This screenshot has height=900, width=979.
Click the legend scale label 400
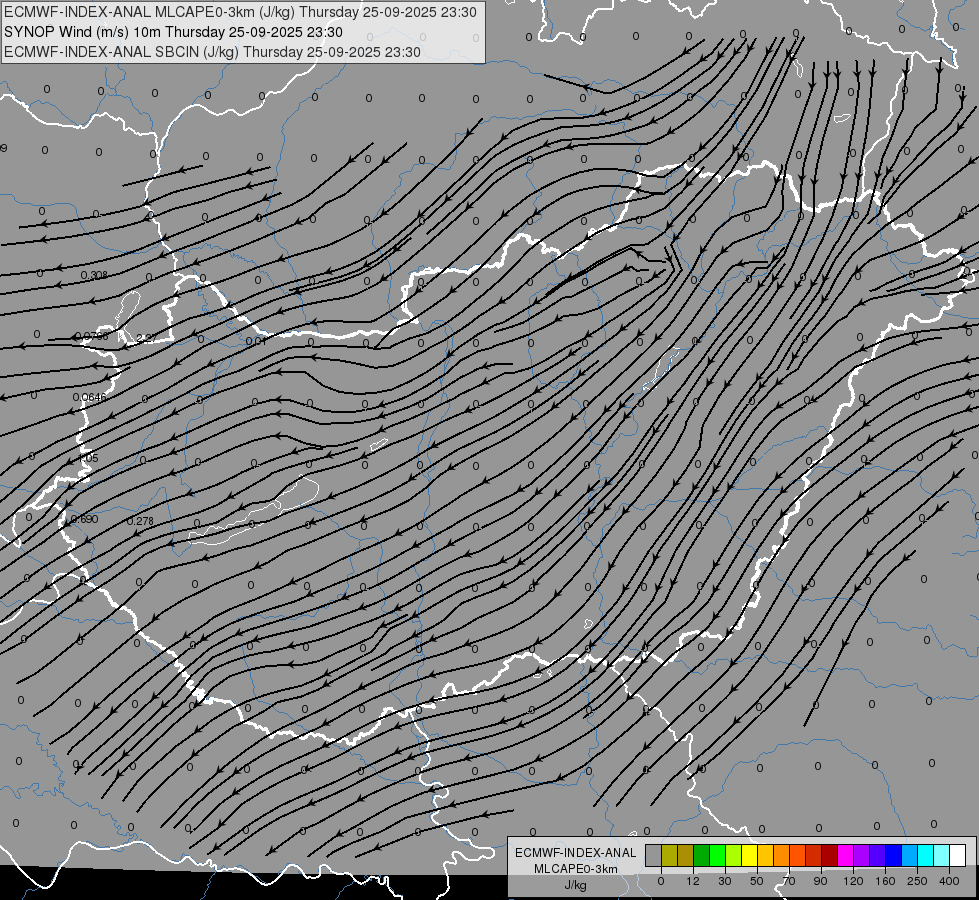tap(949, 881)
